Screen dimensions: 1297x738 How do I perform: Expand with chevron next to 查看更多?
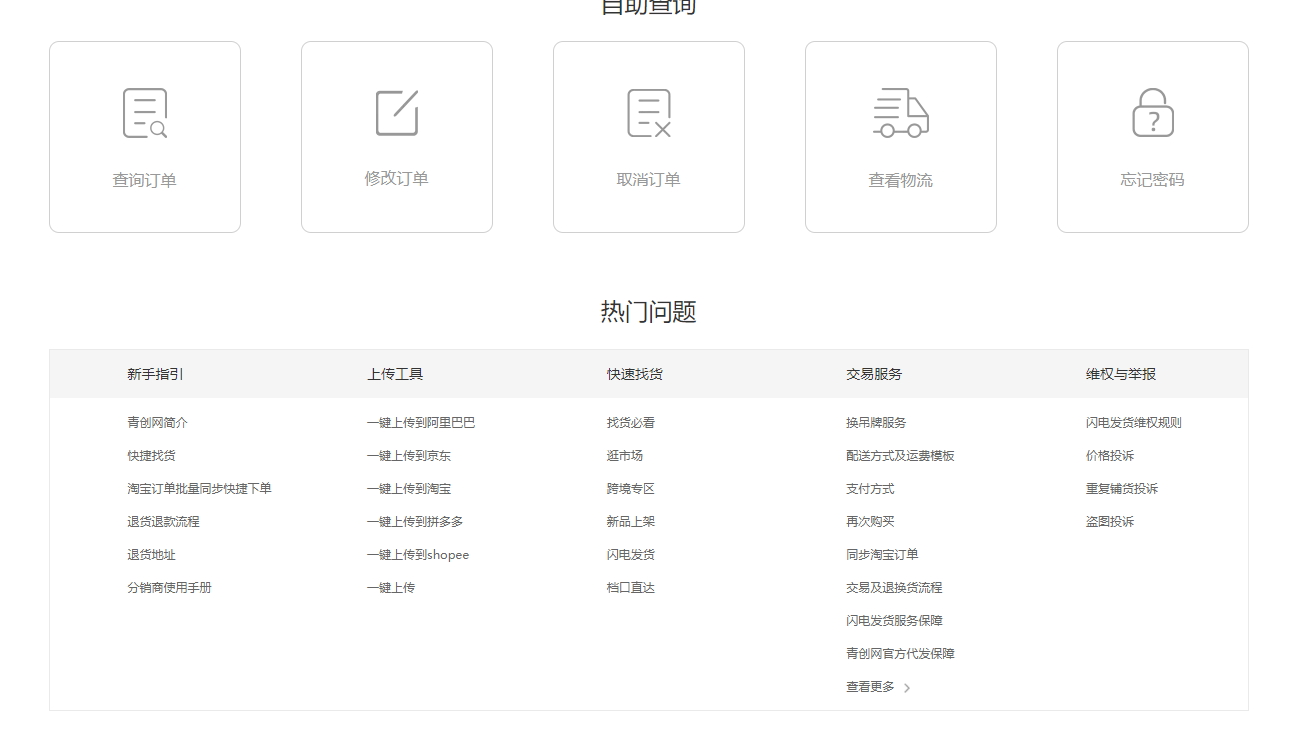[x=907, y=688]
